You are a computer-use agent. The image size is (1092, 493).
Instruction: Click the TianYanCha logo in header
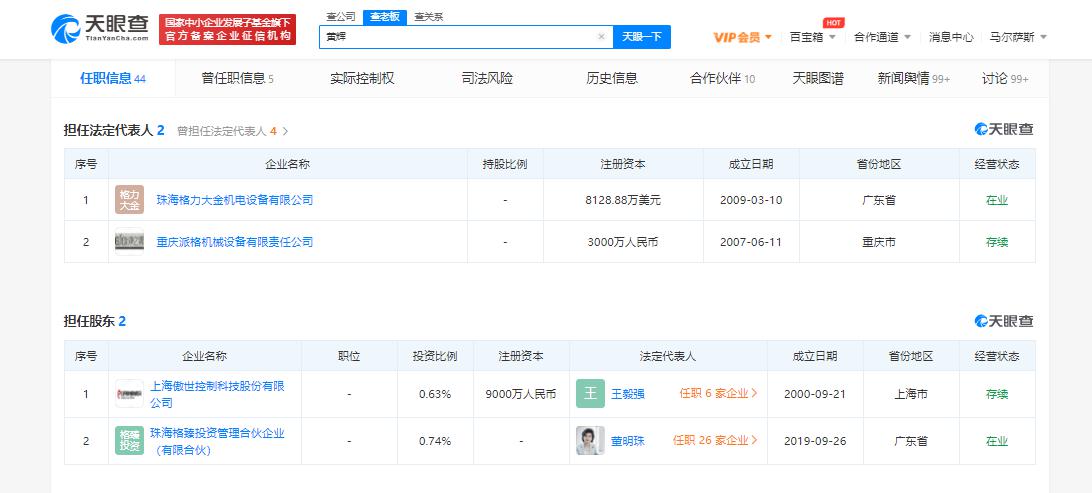coord(101,29)
